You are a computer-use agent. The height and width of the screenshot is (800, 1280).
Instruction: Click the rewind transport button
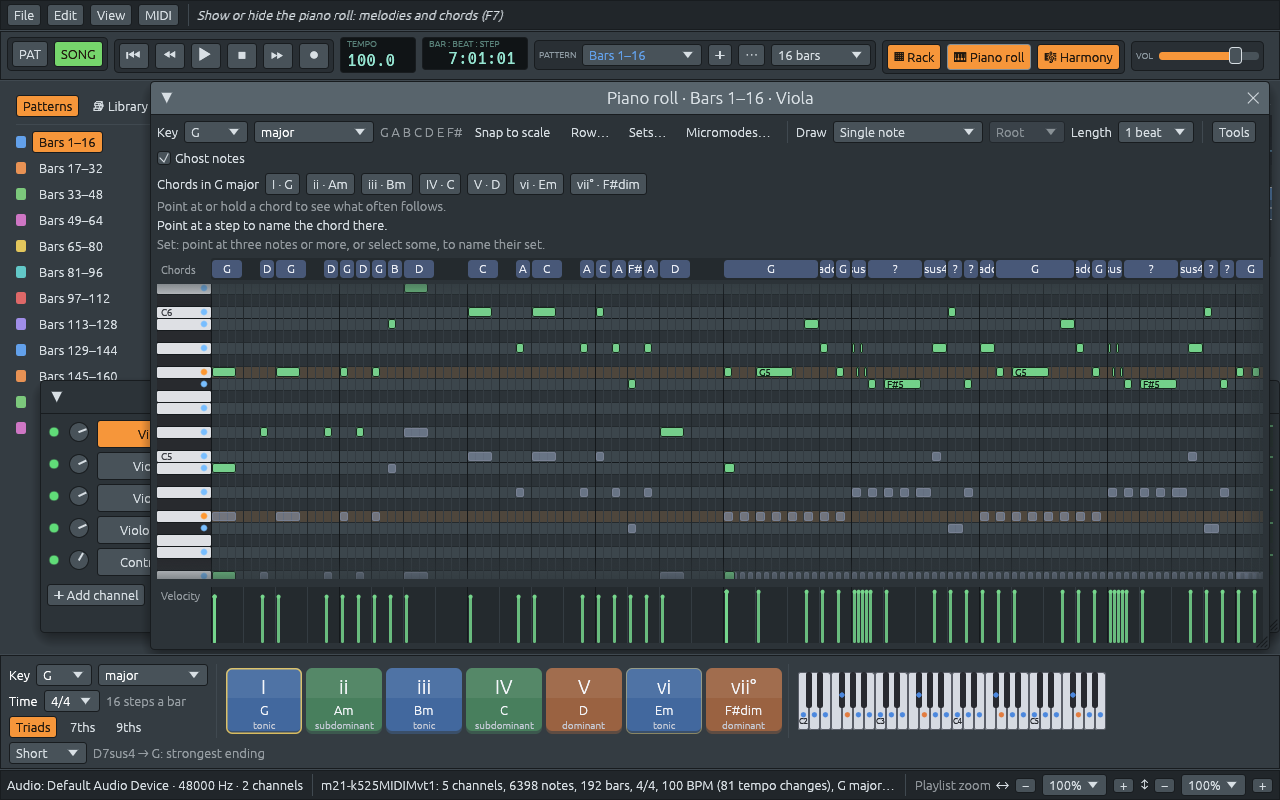tap(169, 55)
